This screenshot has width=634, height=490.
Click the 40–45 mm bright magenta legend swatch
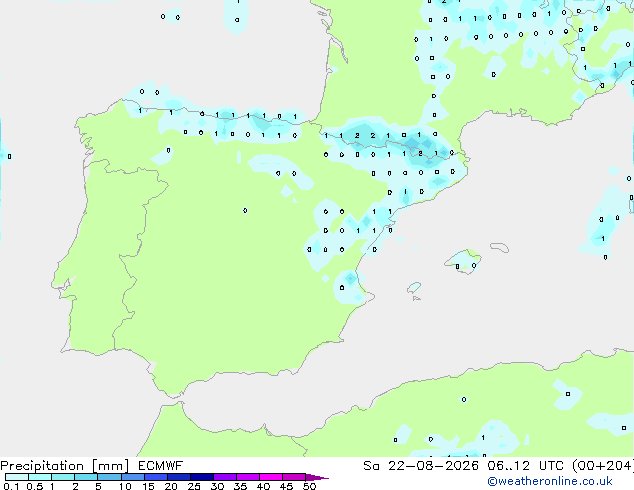click(271, 477)
